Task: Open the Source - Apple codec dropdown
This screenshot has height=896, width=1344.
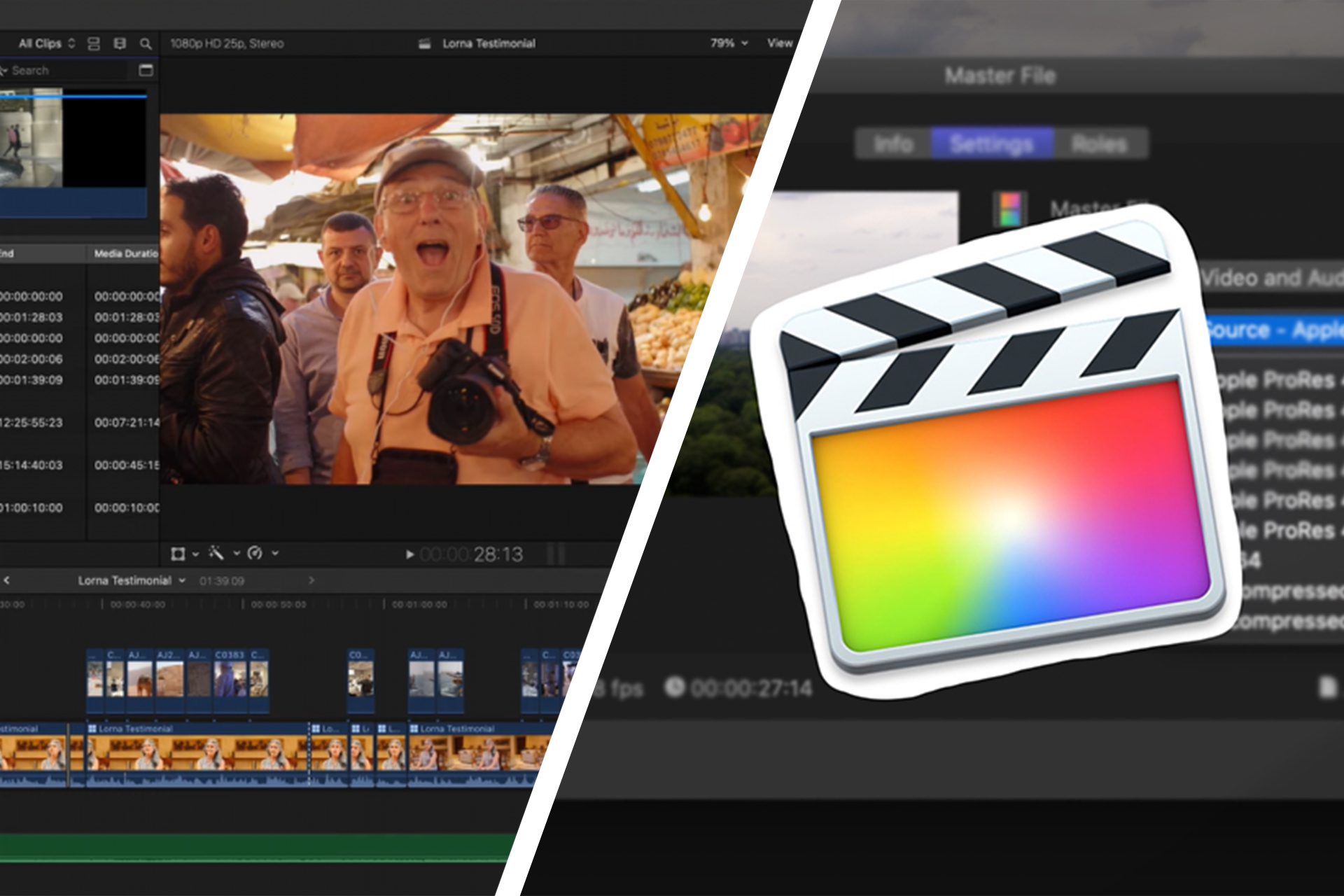Action: 1275,330
